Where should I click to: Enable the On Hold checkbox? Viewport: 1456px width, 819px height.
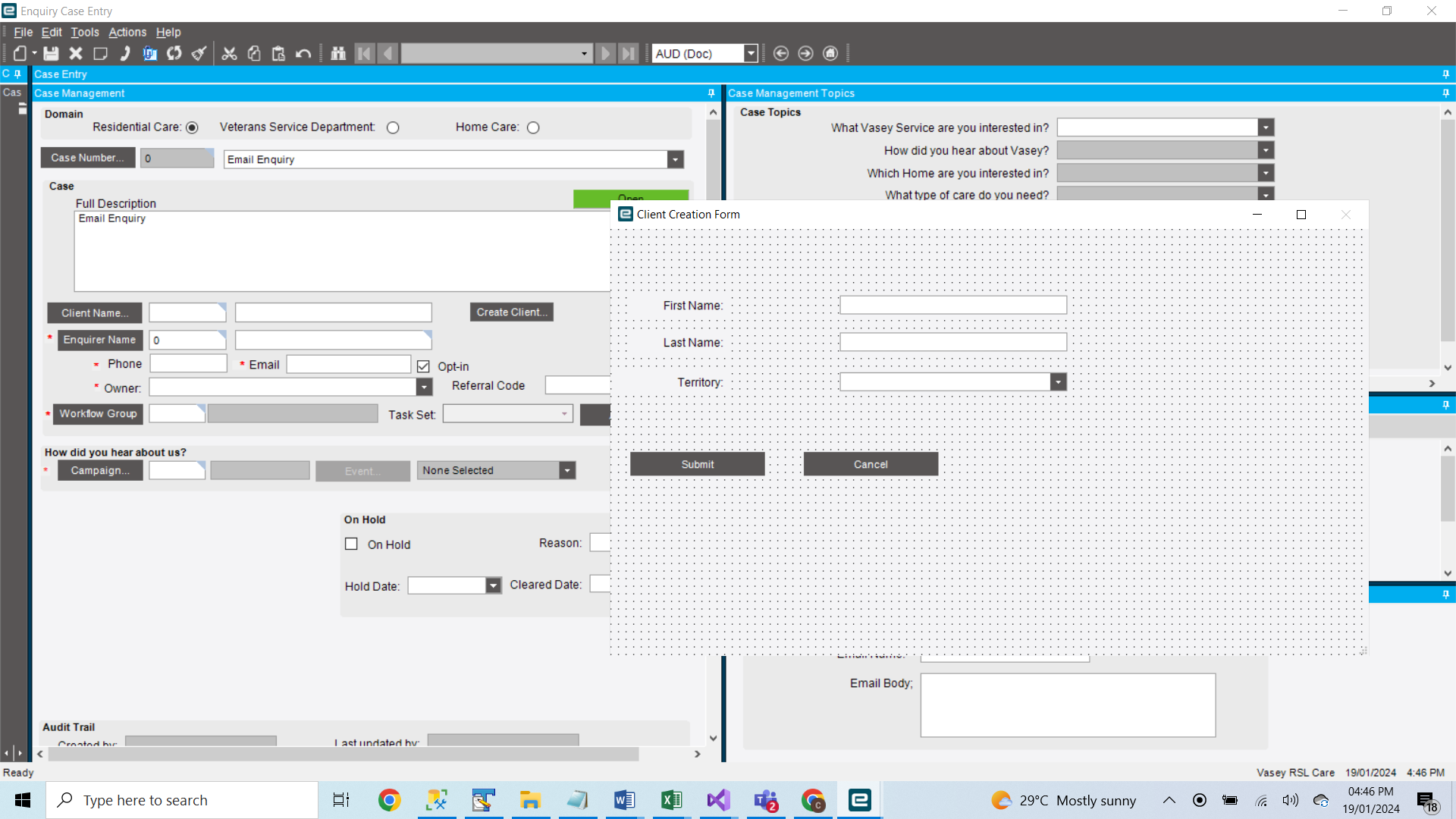click(x=351, y=544)
